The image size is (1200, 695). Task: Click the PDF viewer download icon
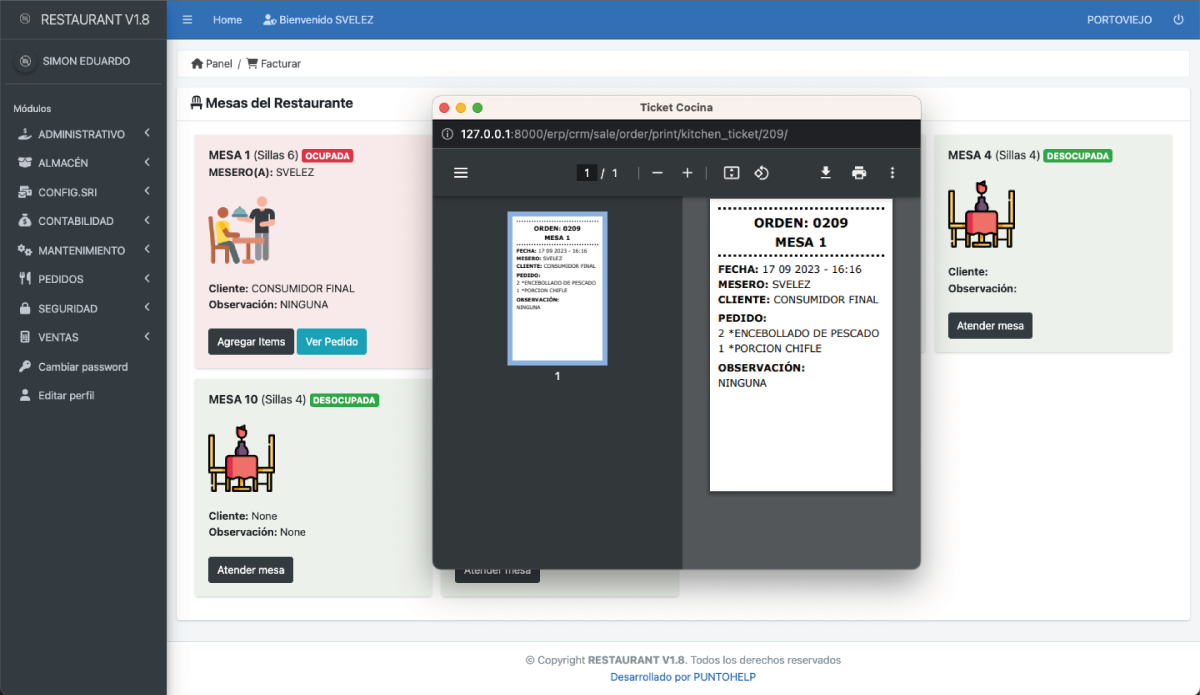click(x=826, y=173)
